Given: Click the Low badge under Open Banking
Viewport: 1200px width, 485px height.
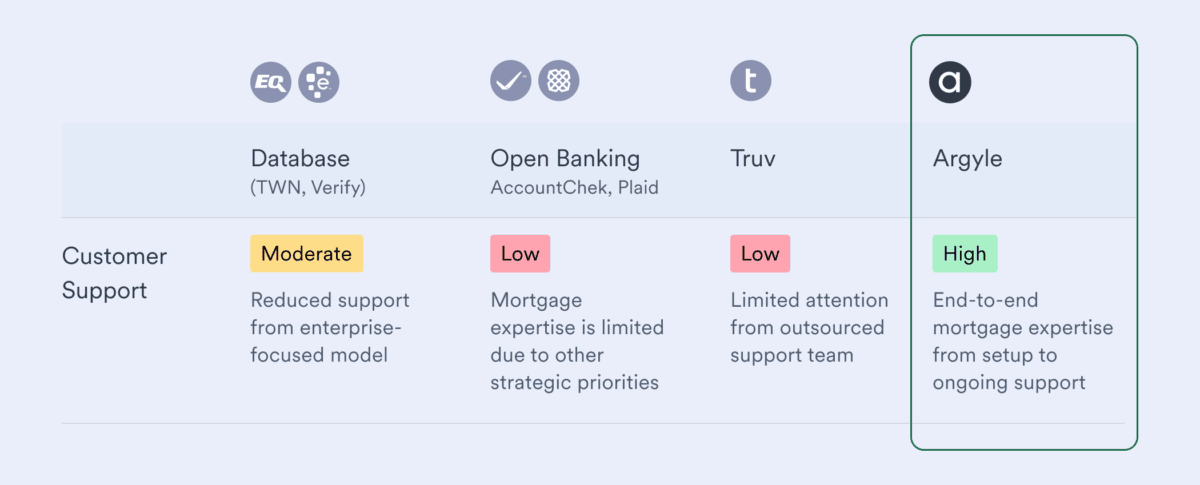Looking at the screenshot, I should click(x=520, y=254).
